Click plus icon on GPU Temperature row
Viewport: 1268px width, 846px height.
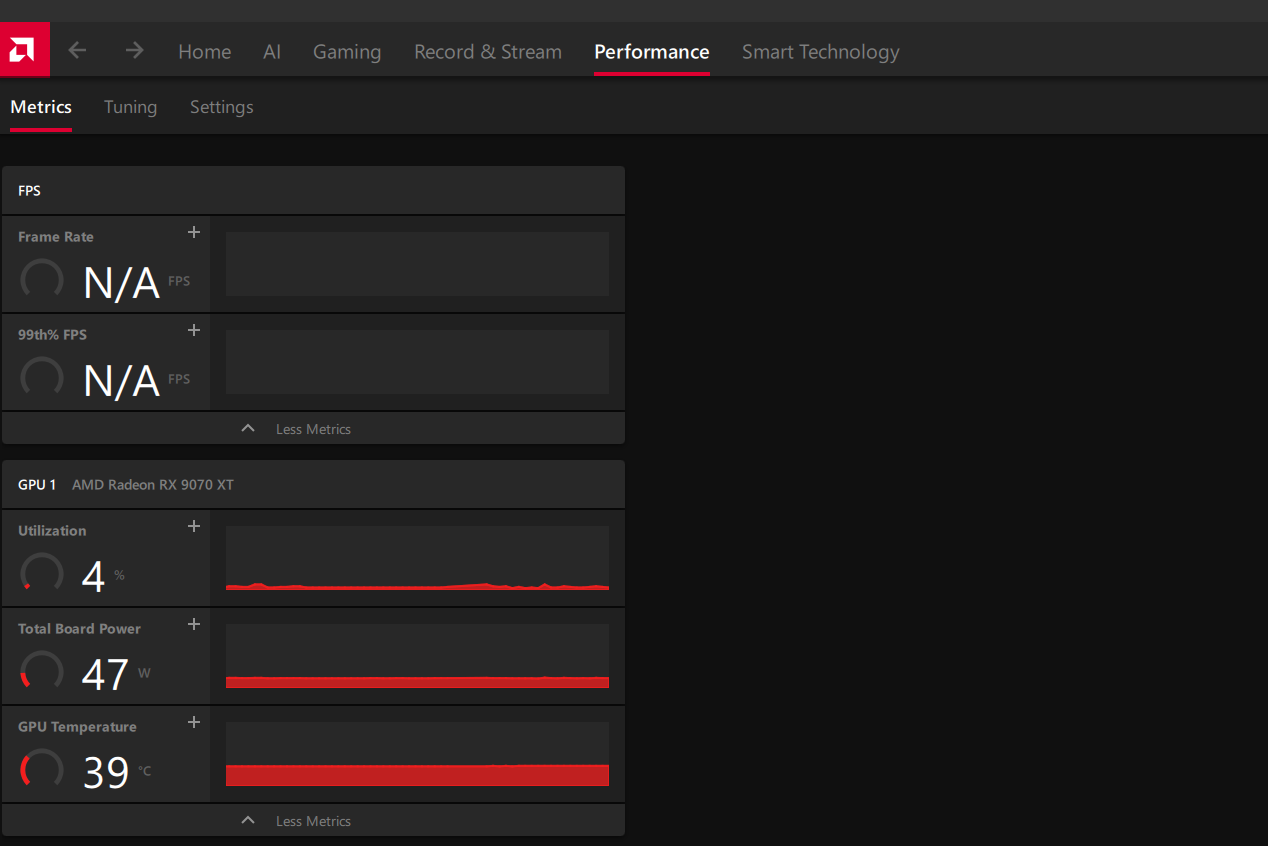pyautogui.click(x=194, y=722)
